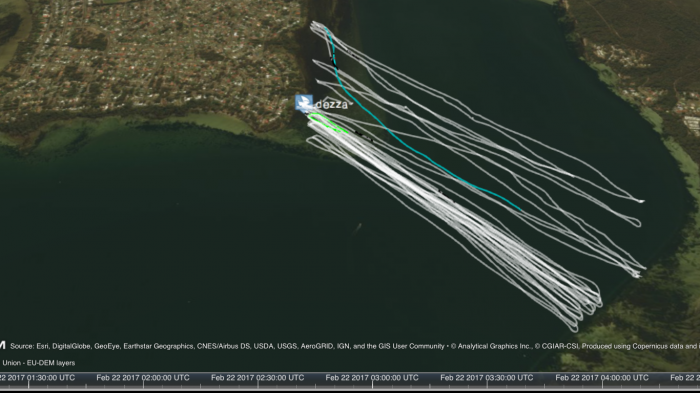Image resolution: width=700 pixels, height=393 pixels.
Task: Open the DigitalGlobe credit link
Action: click(x=71, y=346)
